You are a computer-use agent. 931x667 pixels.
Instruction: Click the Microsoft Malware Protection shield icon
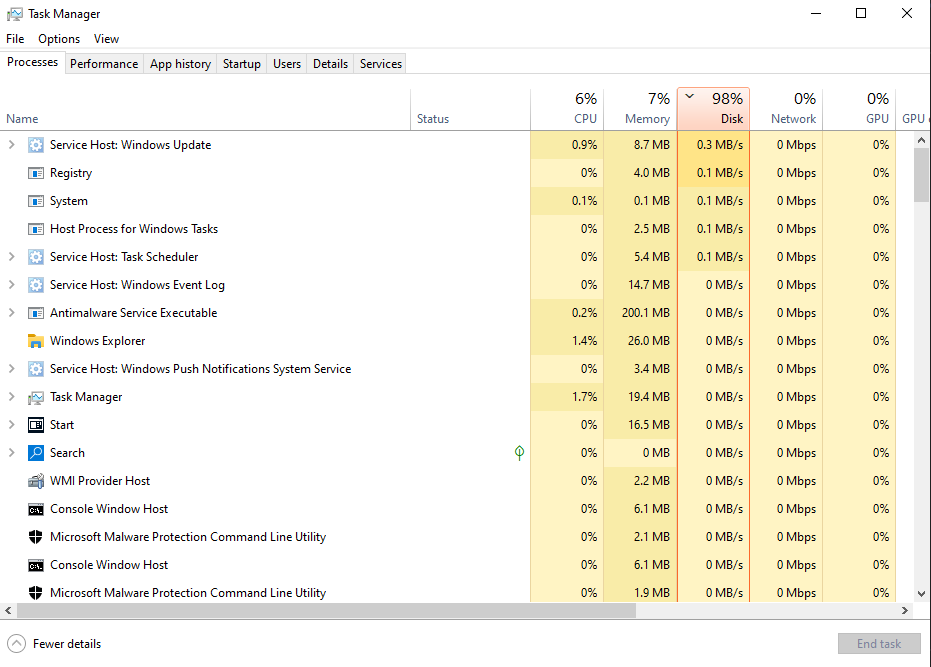[x=36, y=536]
